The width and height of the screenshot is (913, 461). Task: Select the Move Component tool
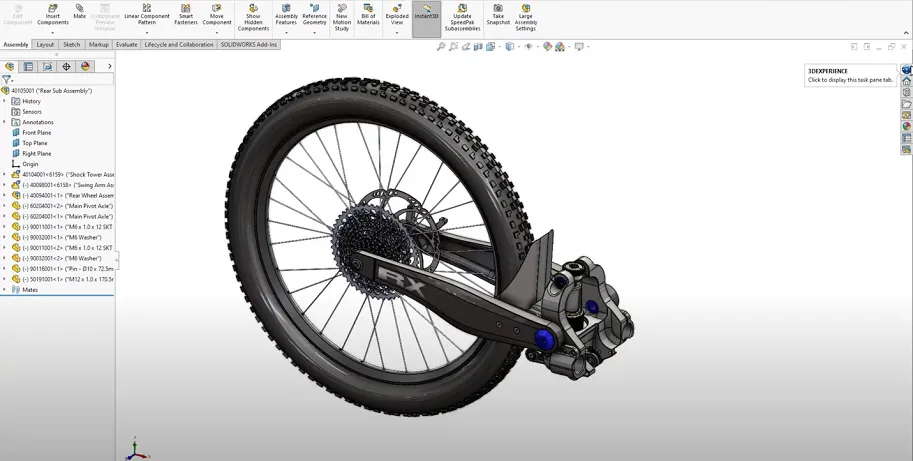[x=217, y=15]
